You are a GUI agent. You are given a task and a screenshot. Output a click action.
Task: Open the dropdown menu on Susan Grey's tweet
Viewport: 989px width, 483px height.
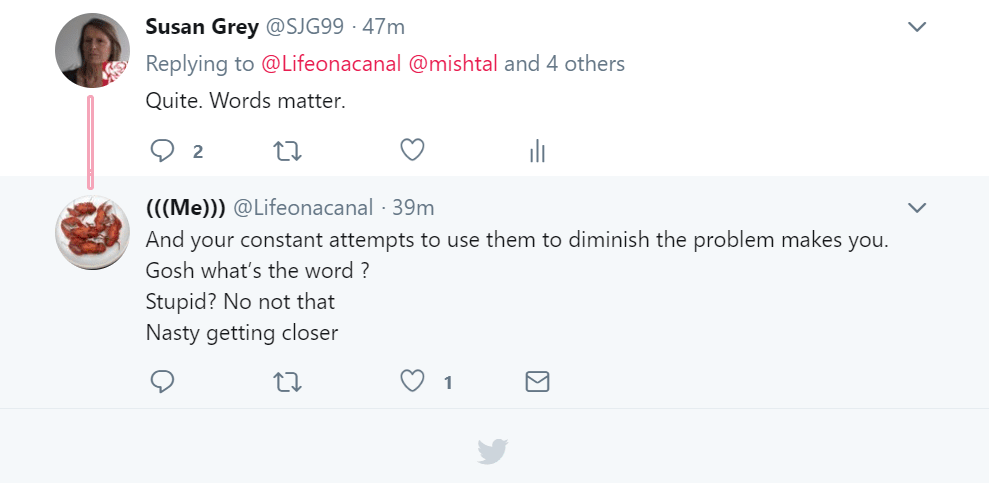coord(916,27)
